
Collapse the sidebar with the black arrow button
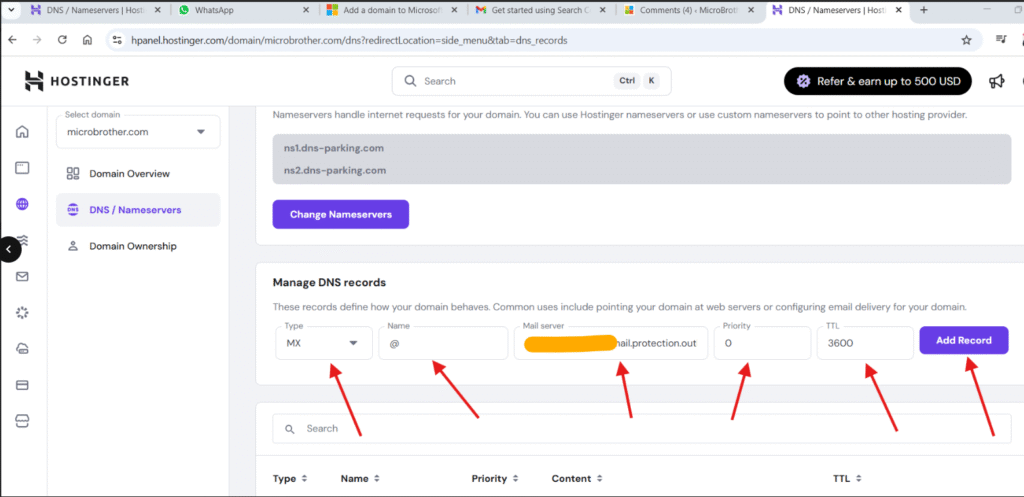[x=9, y=248]
